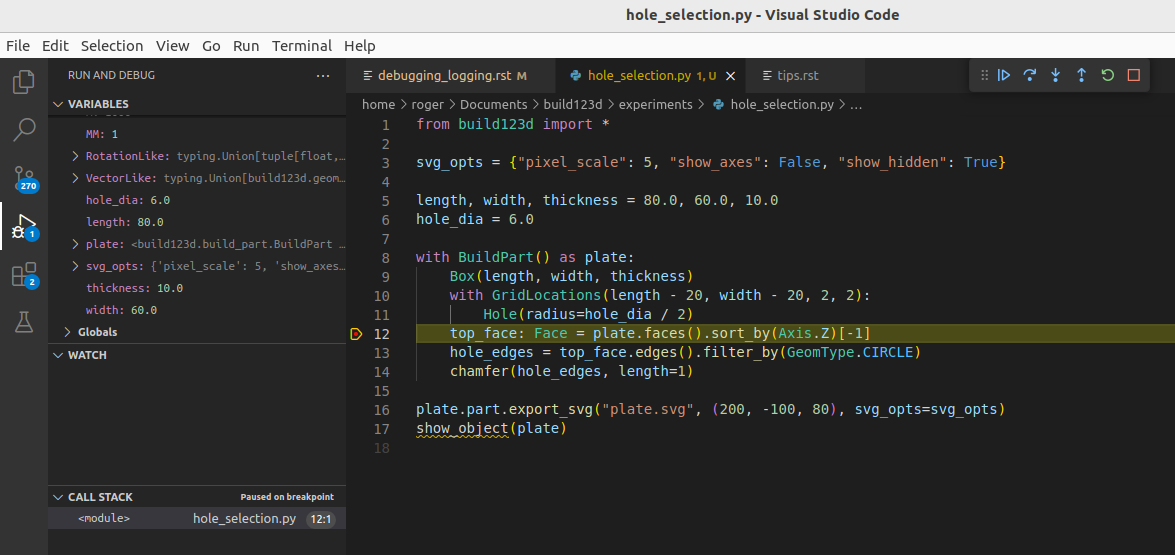Open Source Control with 270 changes
1175x555 pixels.
(x=23, y=178)
